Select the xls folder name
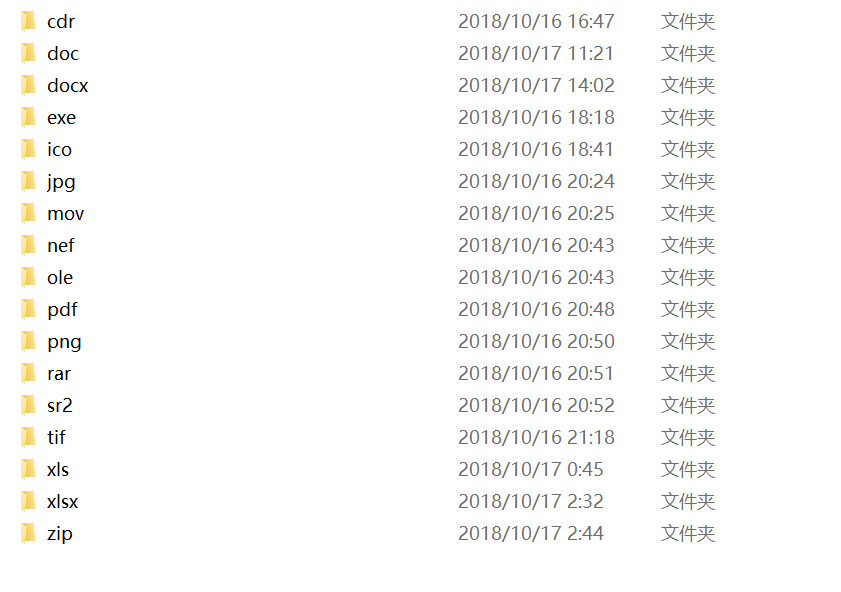841x592 pixels. point(58,469)
